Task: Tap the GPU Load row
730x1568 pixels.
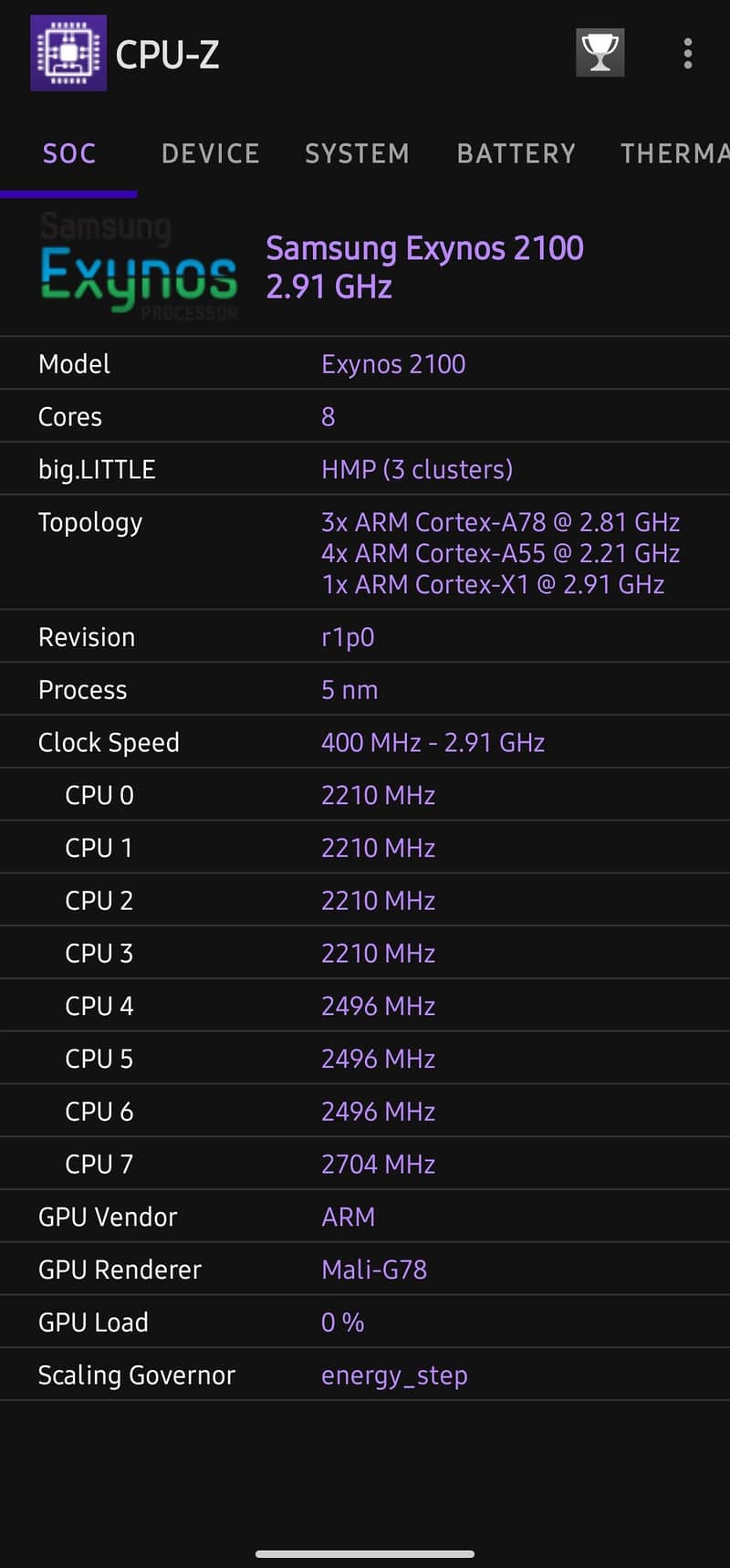Action: pyautogui.click(x=365, y=1322)
